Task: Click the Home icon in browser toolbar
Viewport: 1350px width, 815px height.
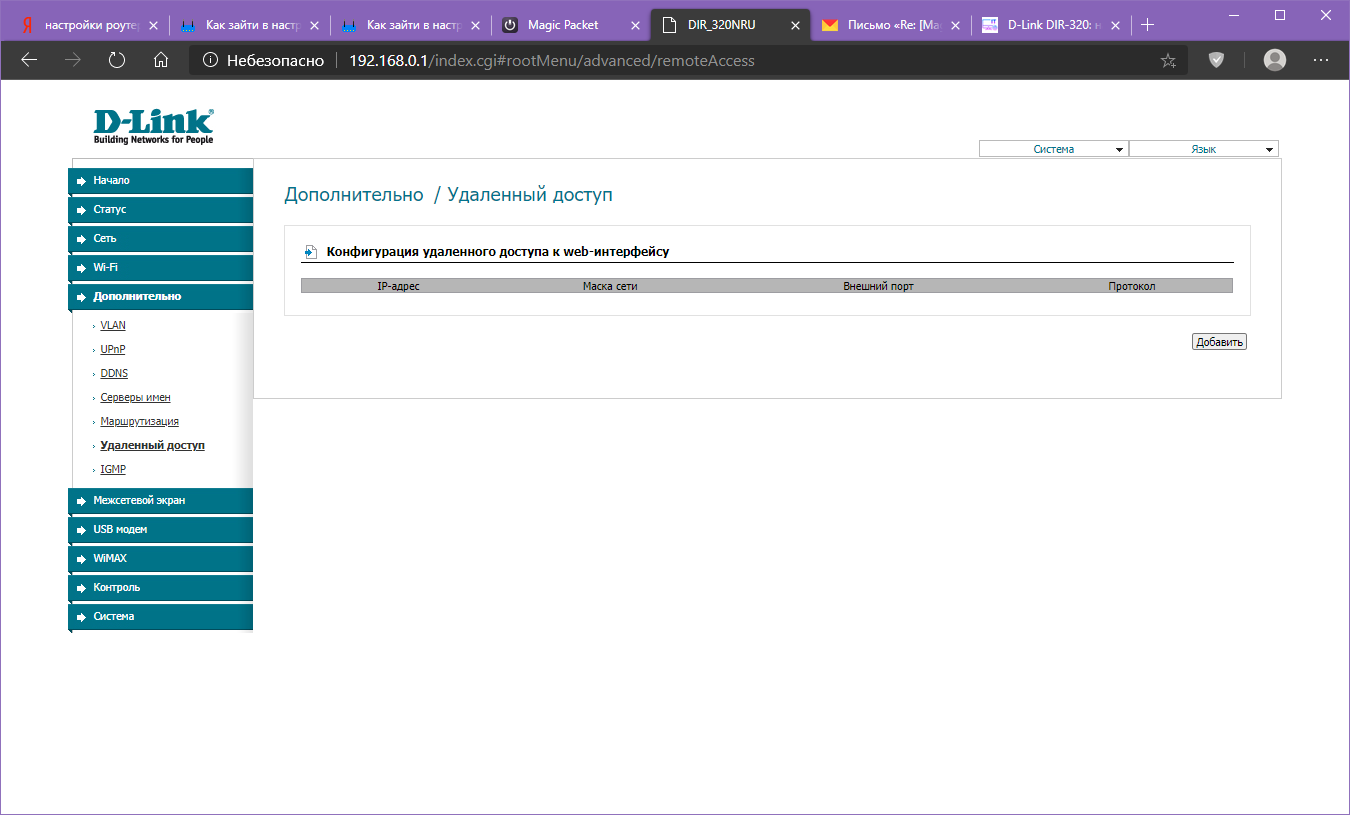Action: coord(161,60)
